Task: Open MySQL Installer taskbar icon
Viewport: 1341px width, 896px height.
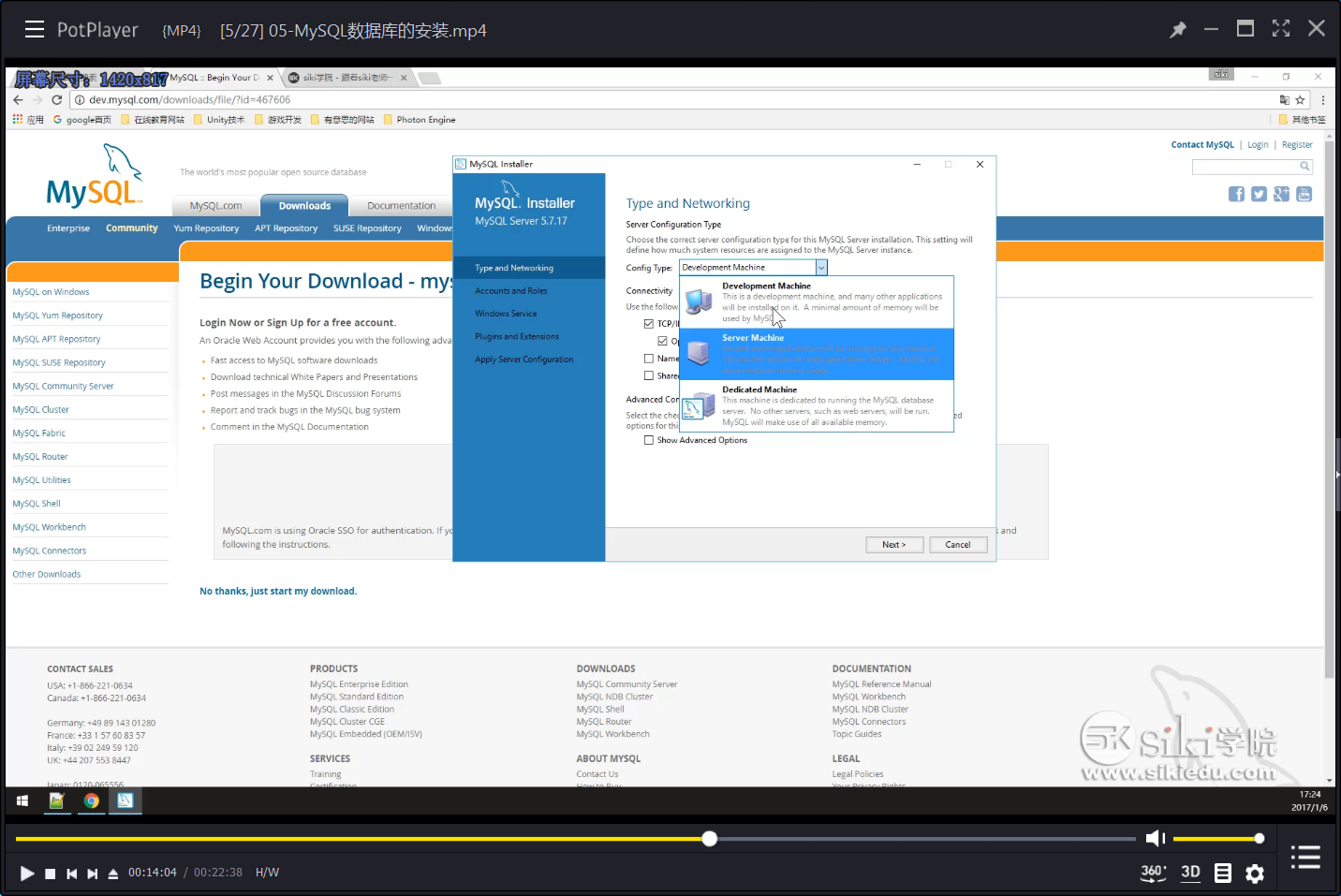Action: click(125, 801)
